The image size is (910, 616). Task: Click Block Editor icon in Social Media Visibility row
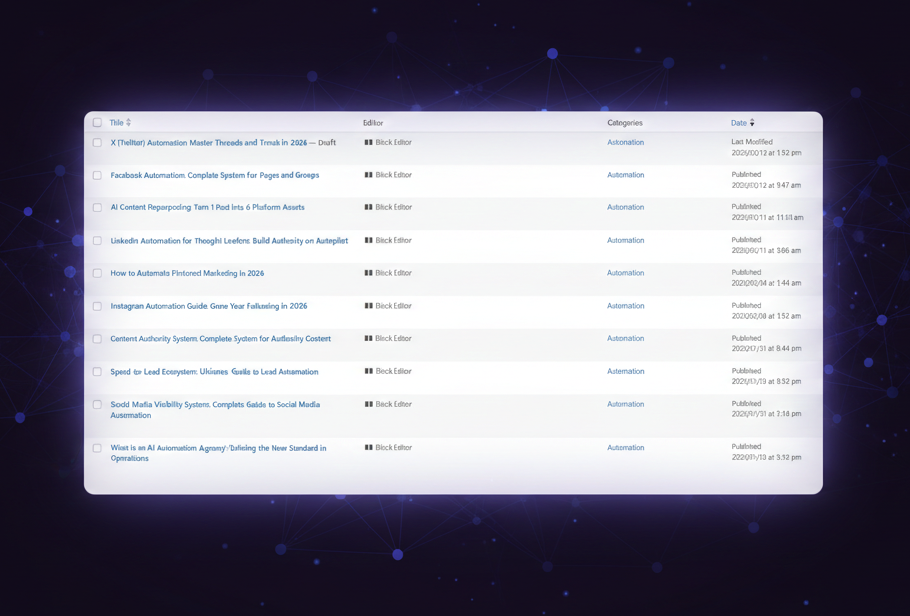pyautogui.click(x=368, y=404)
